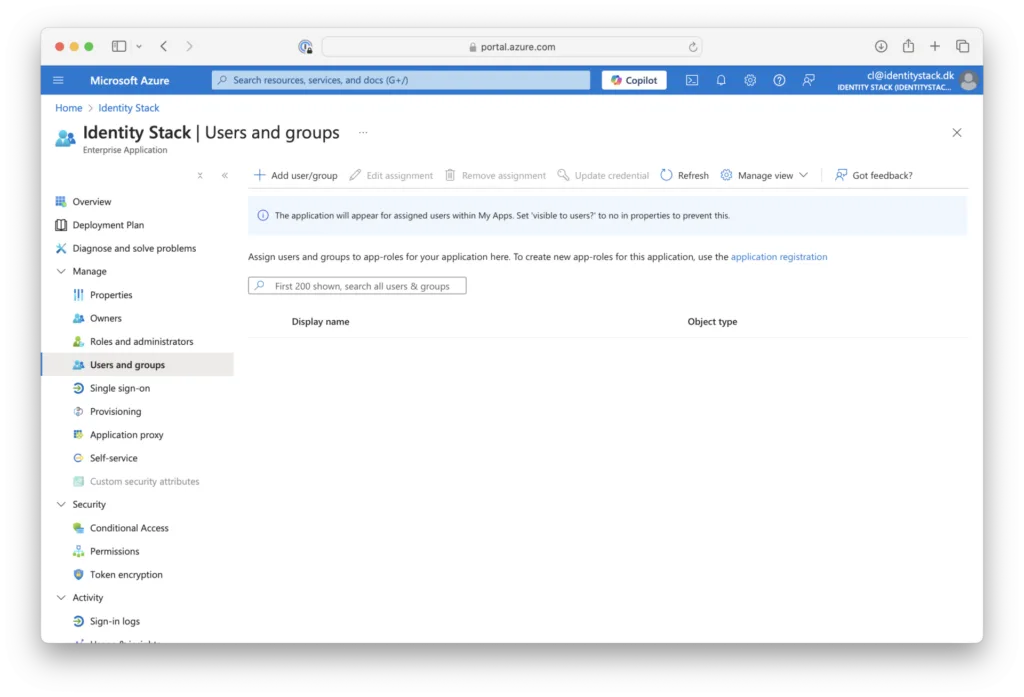Open Cloud Shell icon in top bar
Viewport: 1024px width, 697px height.
tap(692, 80)
